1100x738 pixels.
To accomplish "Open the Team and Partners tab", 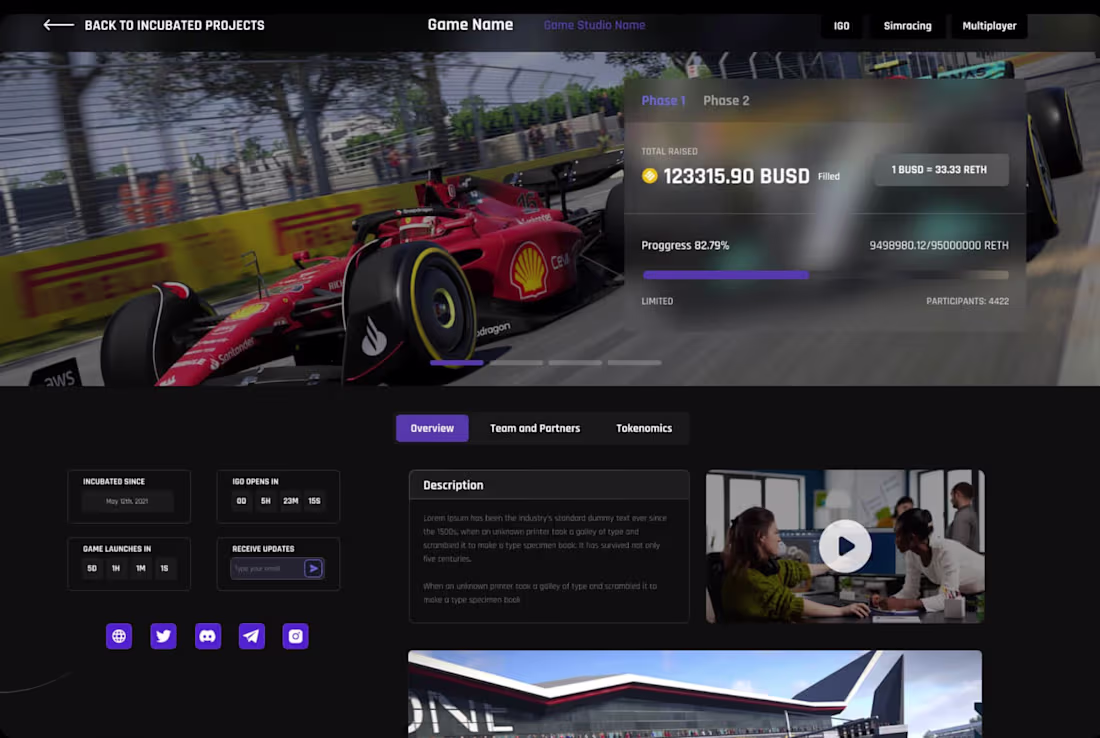I will coord(535,428).
